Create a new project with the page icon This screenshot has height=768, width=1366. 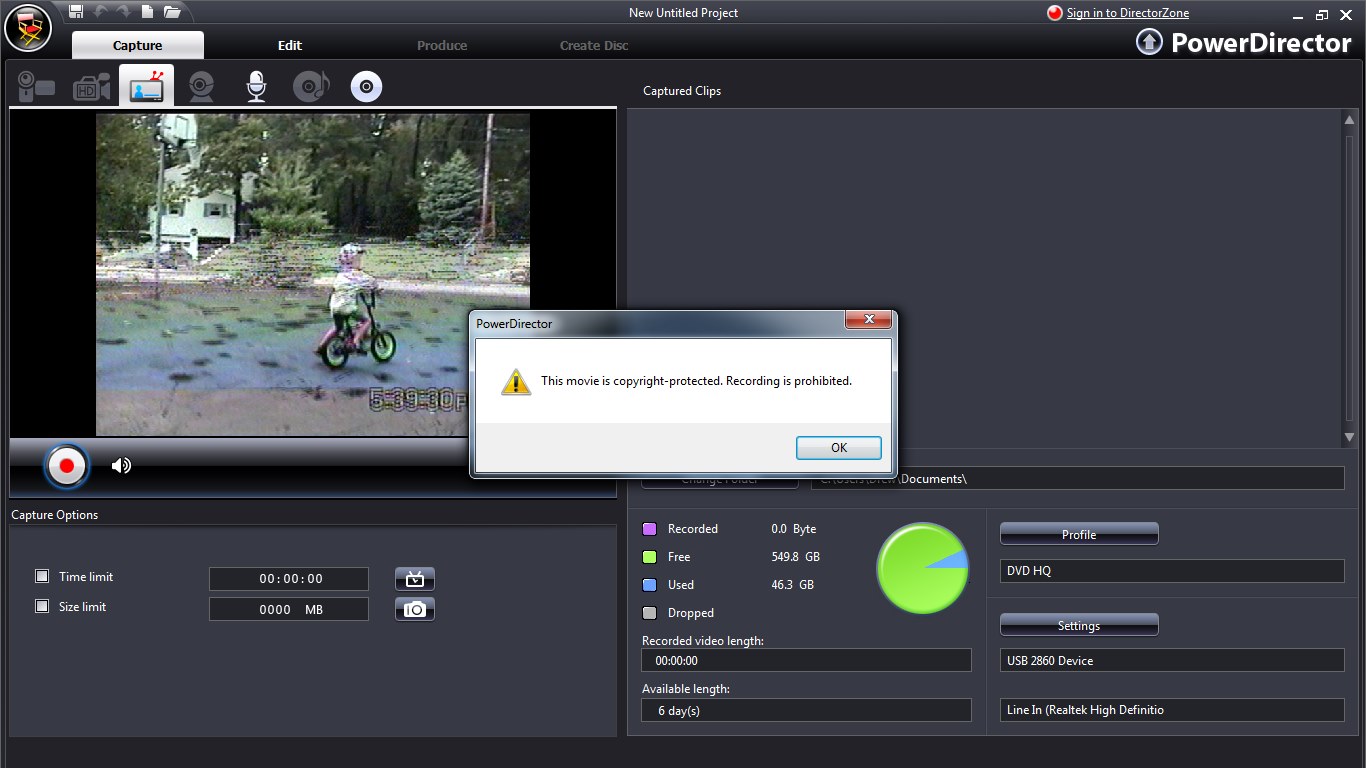point(147,12)
